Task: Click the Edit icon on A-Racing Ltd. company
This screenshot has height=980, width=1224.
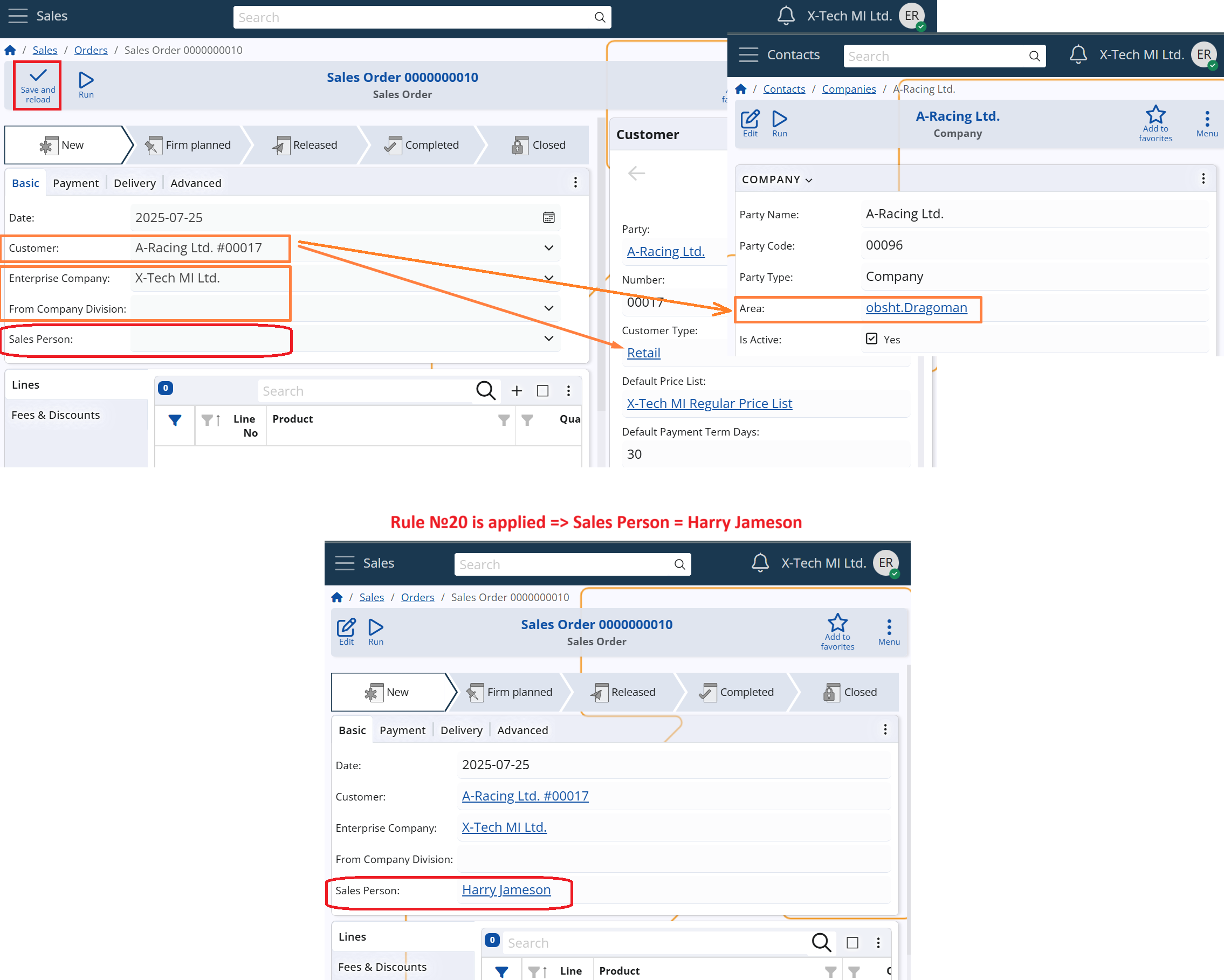Action: [x=749, y=119]
